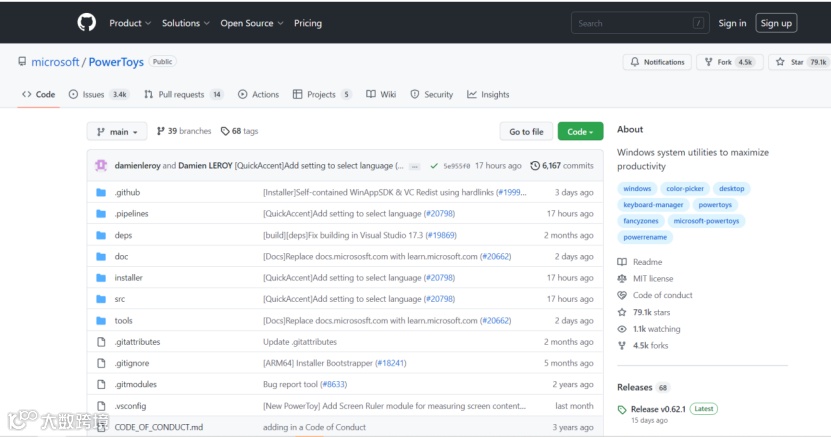Click the color-picker topic tag
831x437 pixels.
click(x=685, y=189)
